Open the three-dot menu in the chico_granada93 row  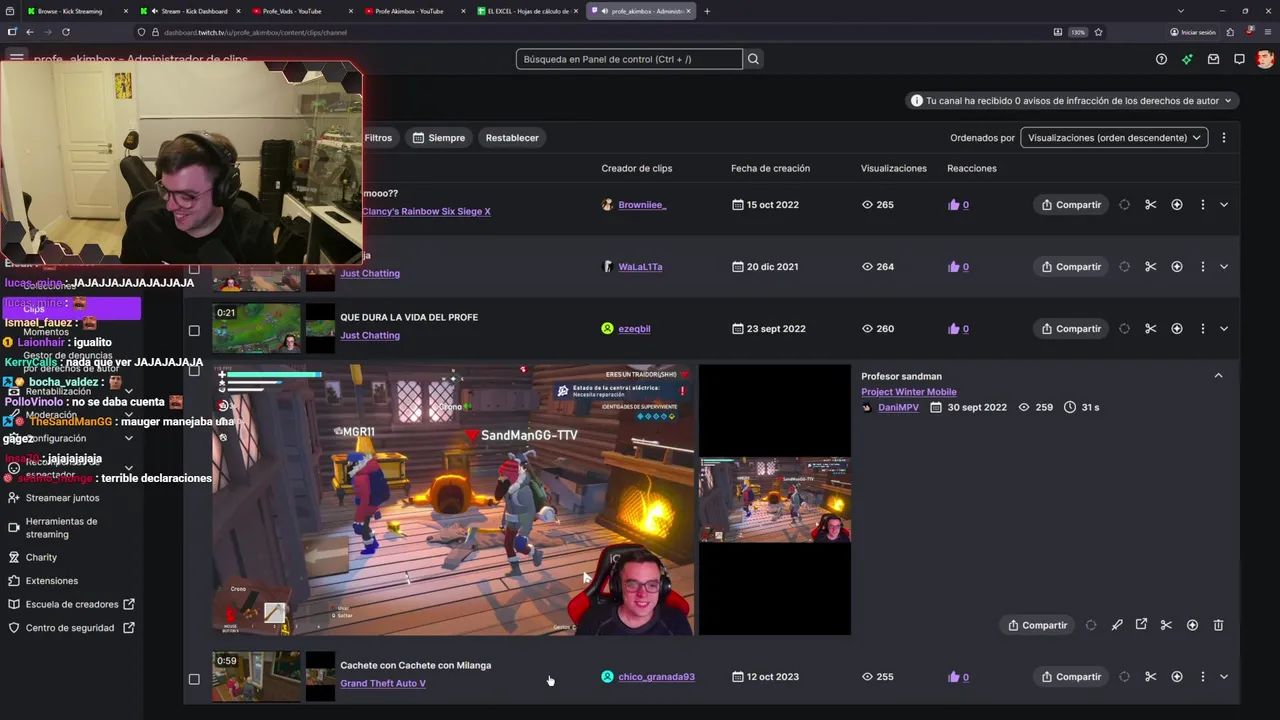[1202, 677]
